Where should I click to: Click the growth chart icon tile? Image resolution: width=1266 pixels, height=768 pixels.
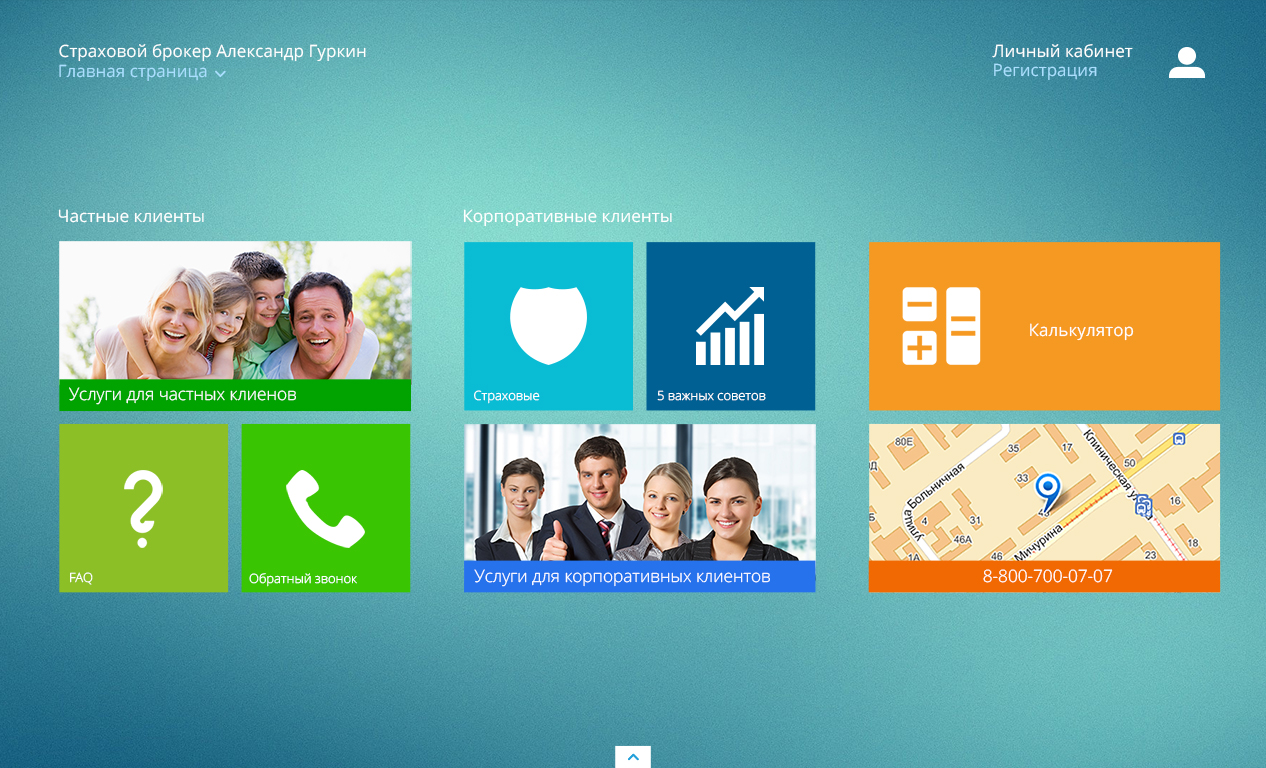coord(730,326)
